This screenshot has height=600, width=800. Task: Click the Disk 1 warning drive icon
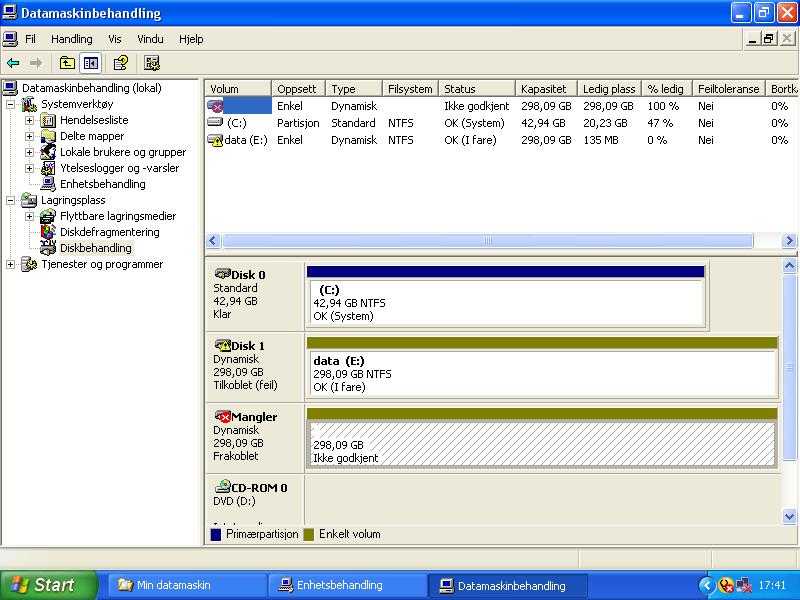tap(223, 345)
